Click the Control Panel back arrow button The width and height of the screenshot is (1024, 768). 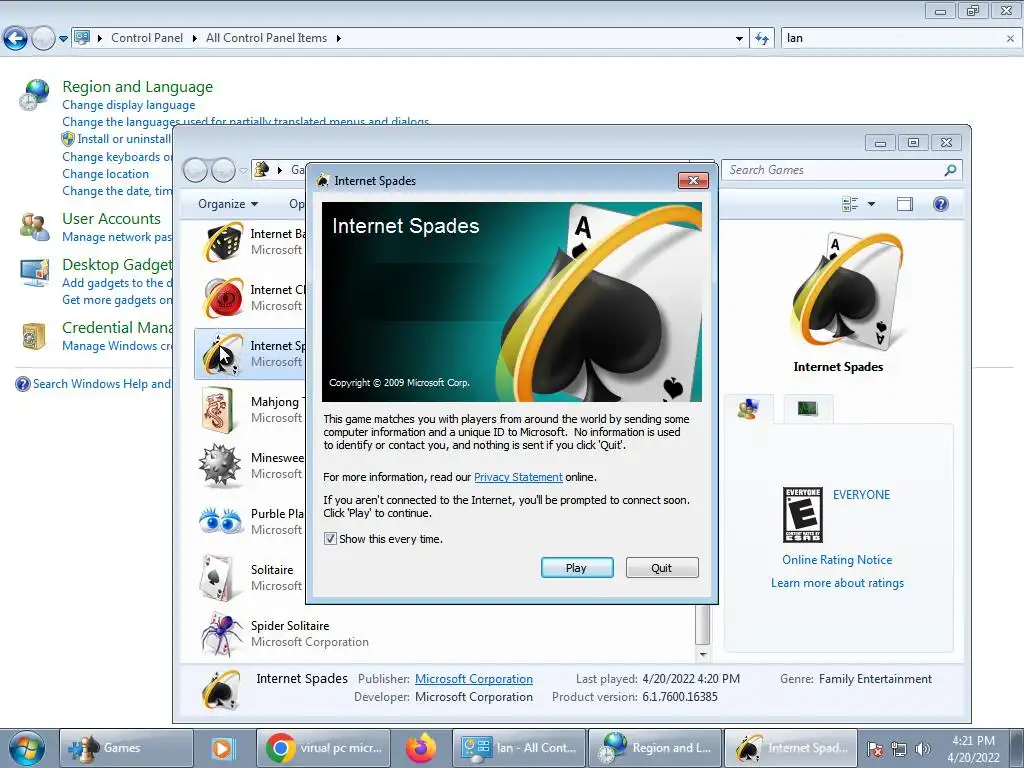(x=15, y=39)
